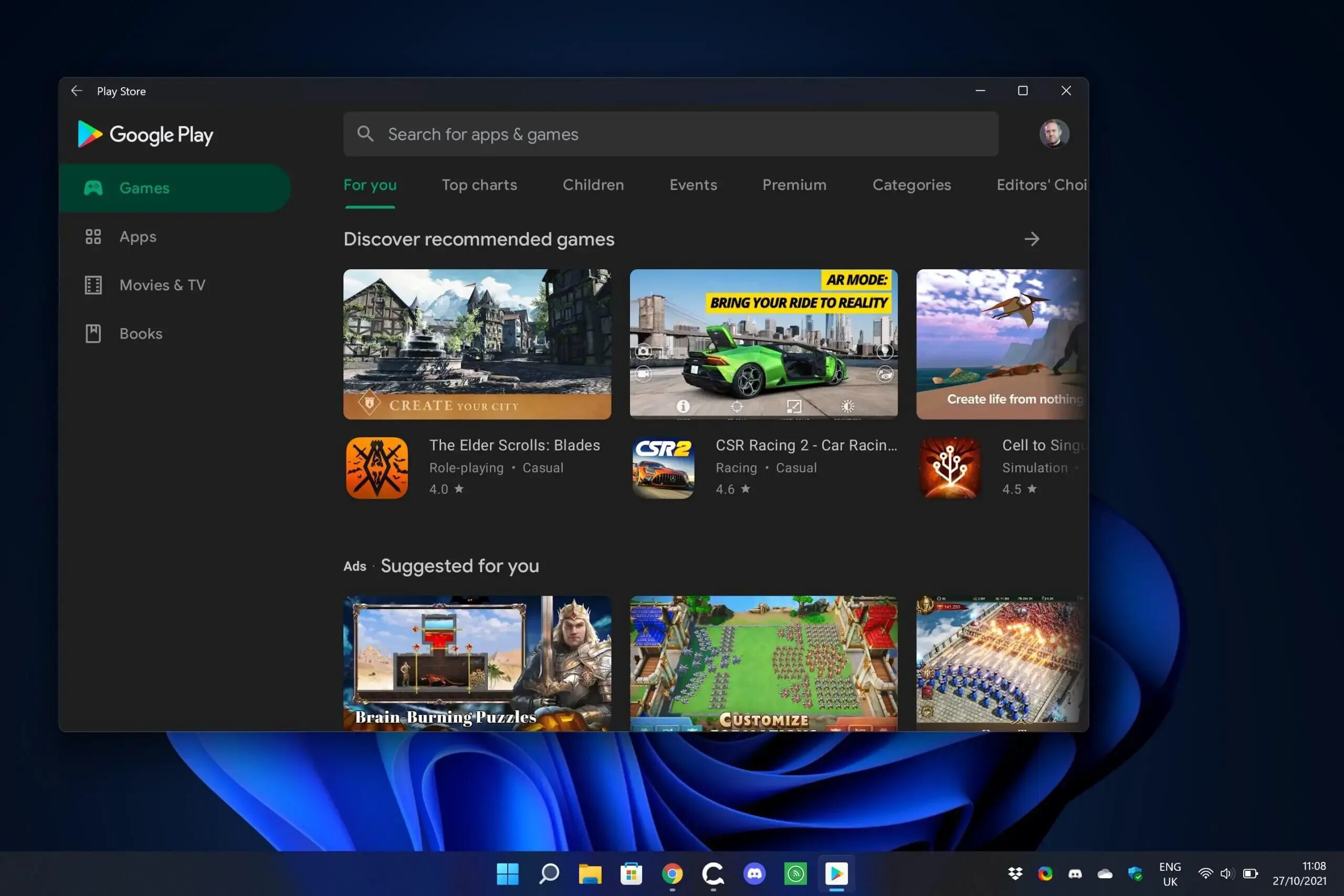
Task: Open the Categories dropdown tab
Action: pos(911,184)
